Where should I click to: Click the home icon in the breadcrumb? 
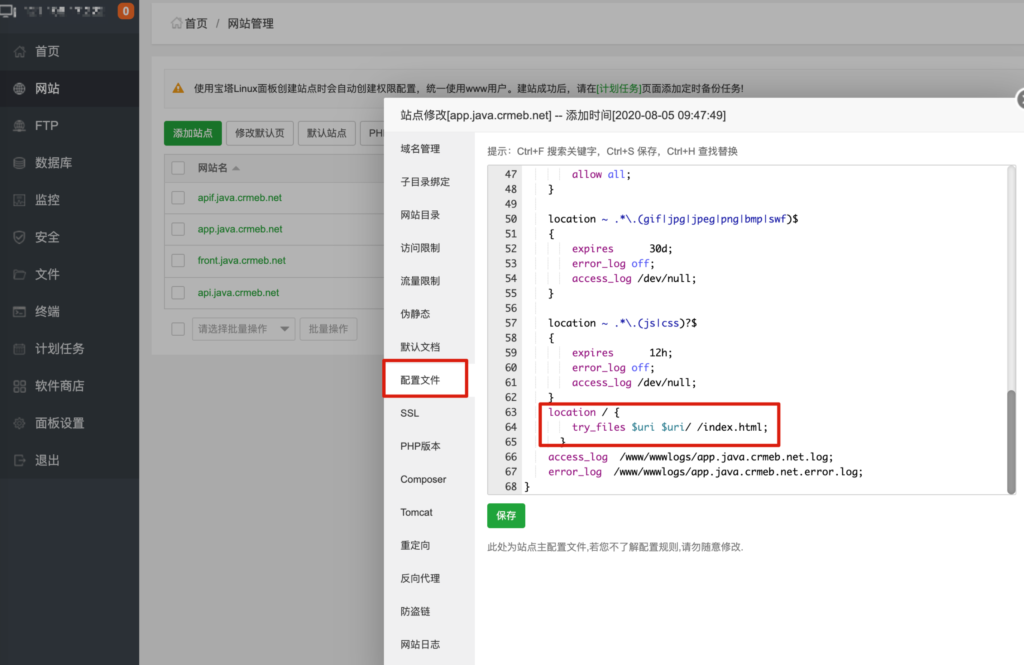[x=176, y=24]
